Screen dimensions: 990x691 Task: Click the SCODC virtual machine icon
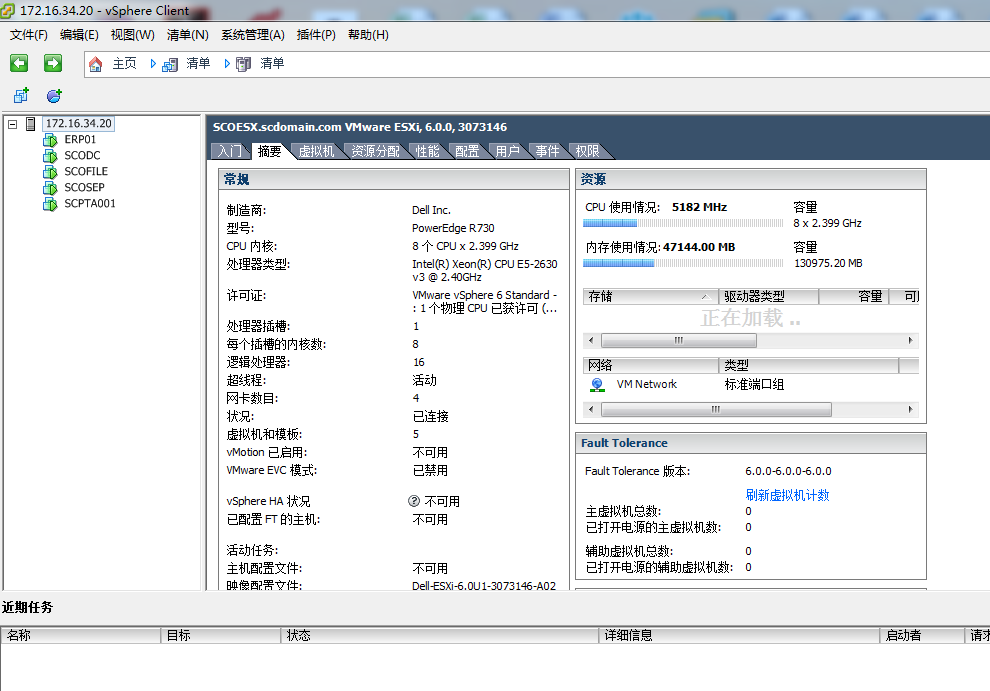tap(51, 155)
